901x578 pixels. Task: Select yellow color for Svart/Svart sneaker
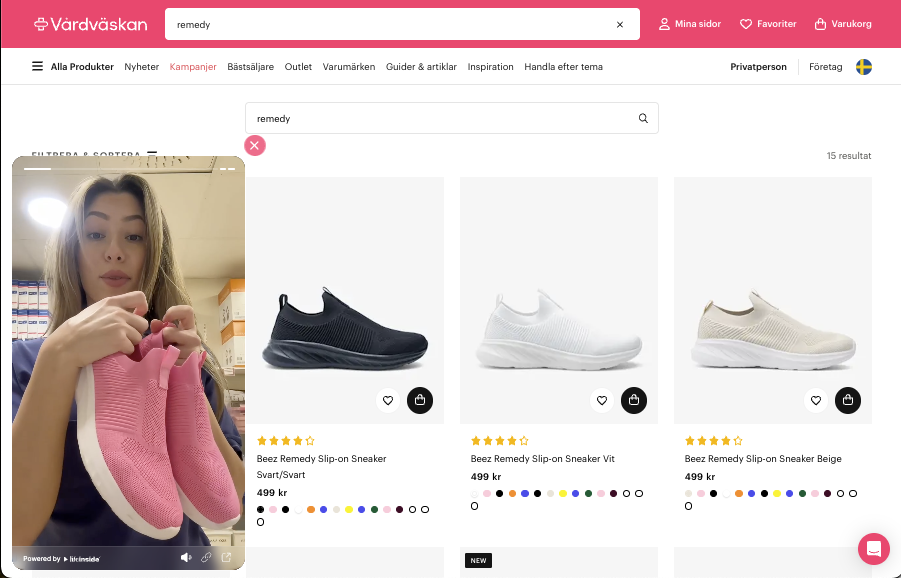pyautogui.click(x=349, y=510)
